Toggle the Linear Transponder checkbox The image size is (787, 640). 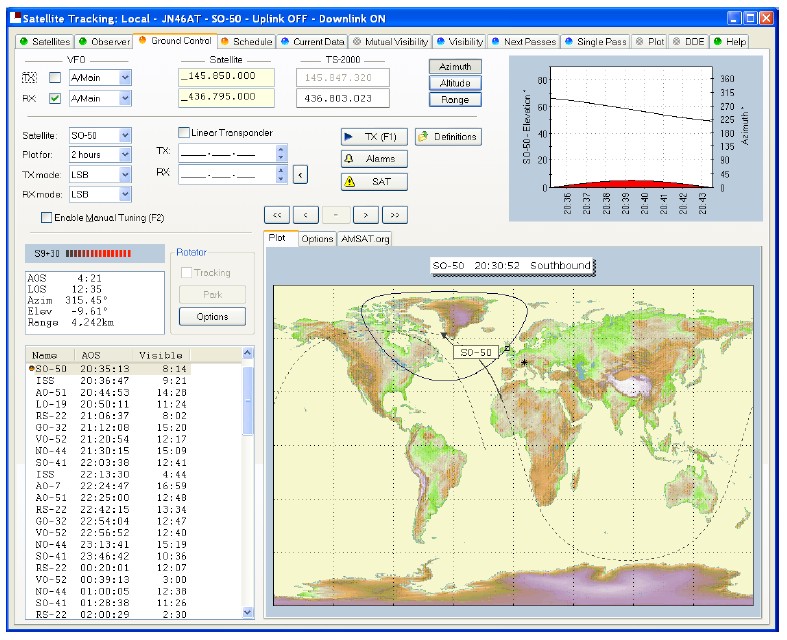184,133
